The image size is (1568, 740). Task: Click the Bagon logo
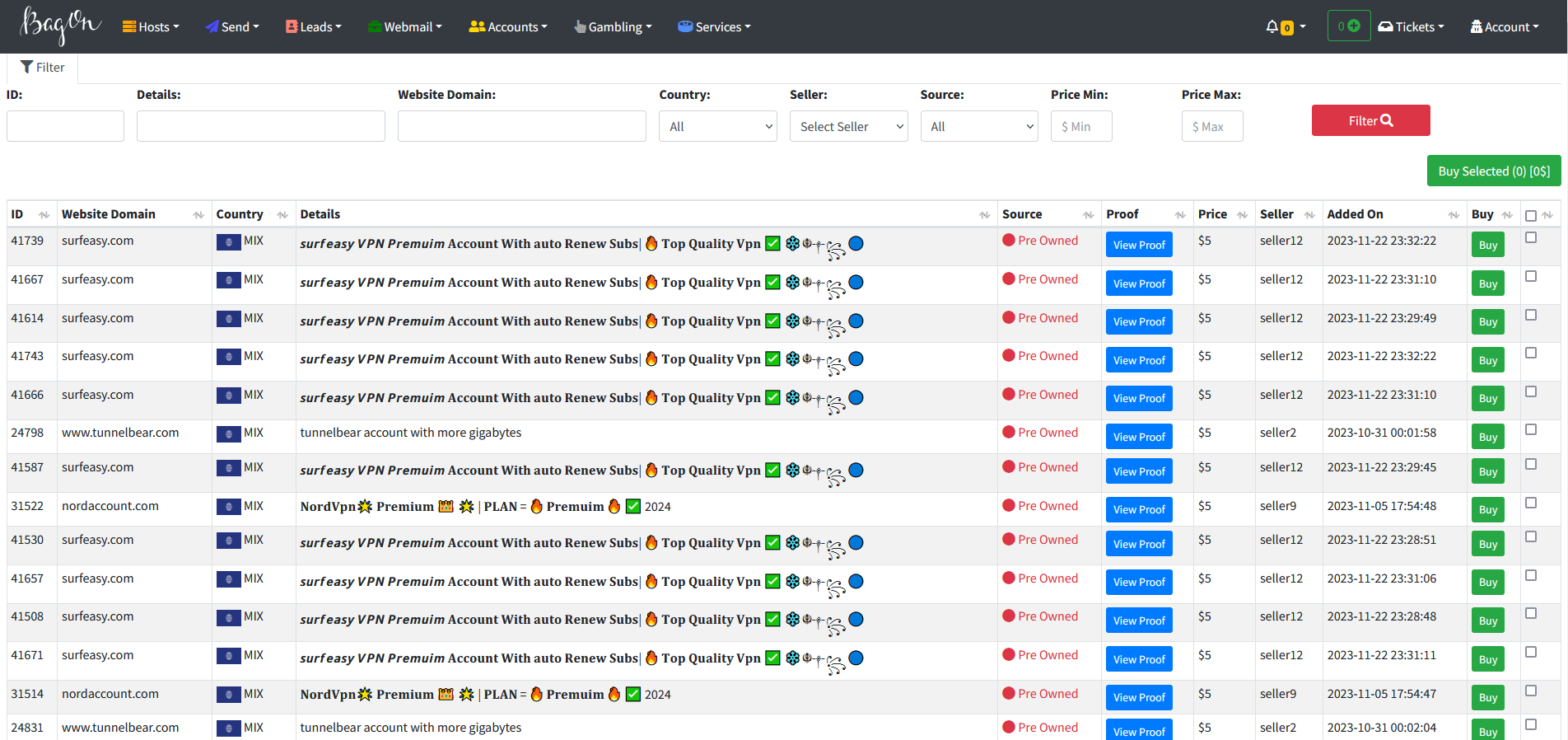(61, 26)
